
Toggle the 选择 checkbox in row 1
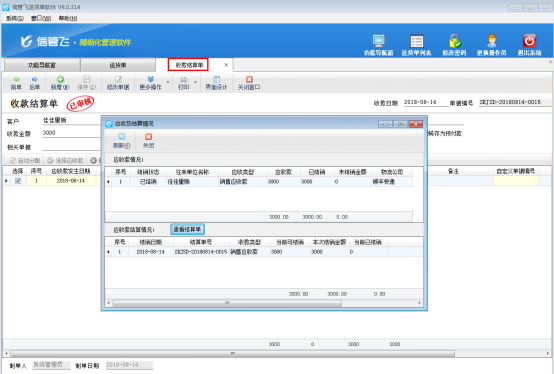pyautogui.click(x=18, y=180)
